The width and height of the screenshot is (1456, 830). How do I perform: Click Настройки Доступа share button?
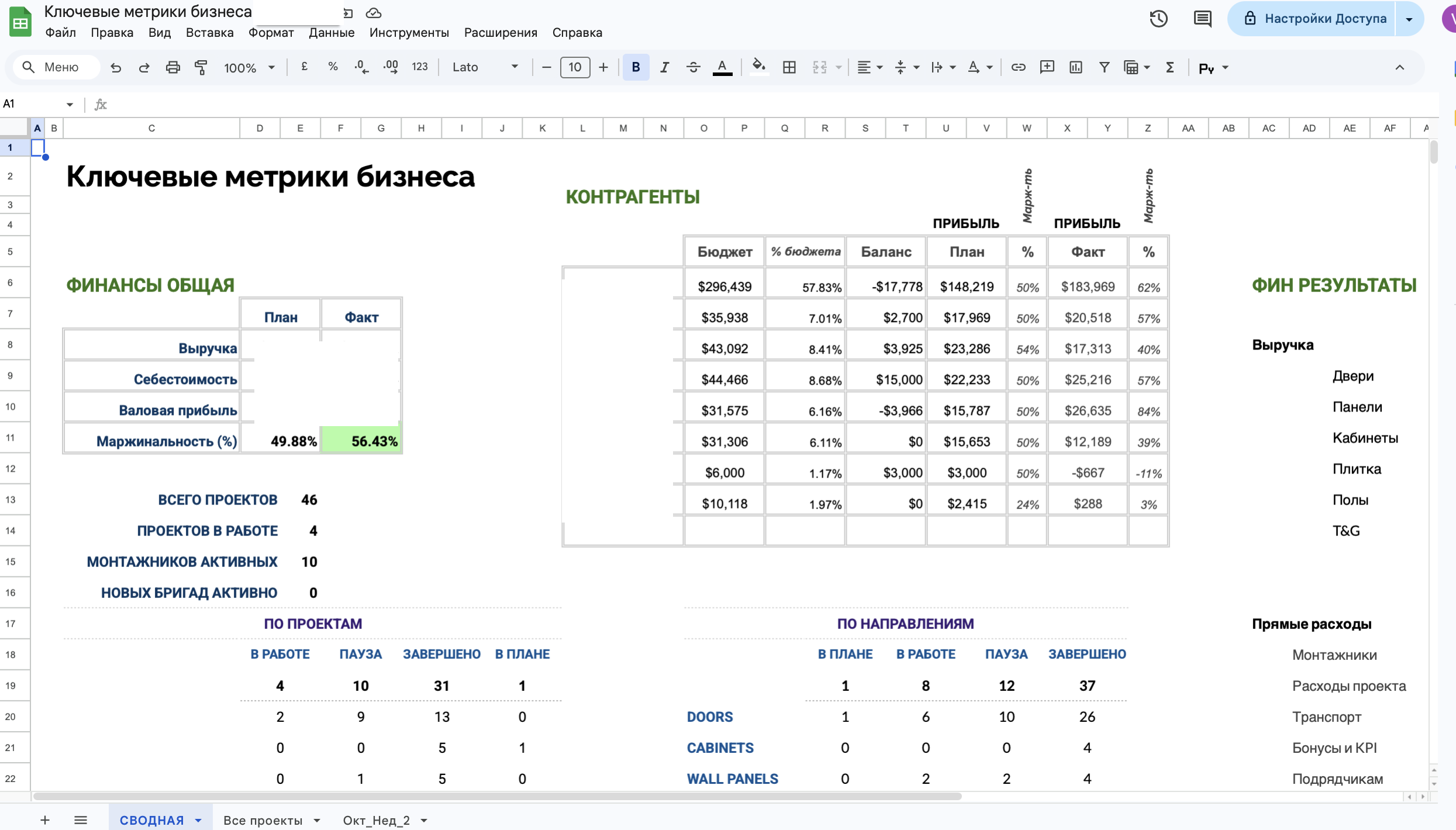pos(1312,19)
